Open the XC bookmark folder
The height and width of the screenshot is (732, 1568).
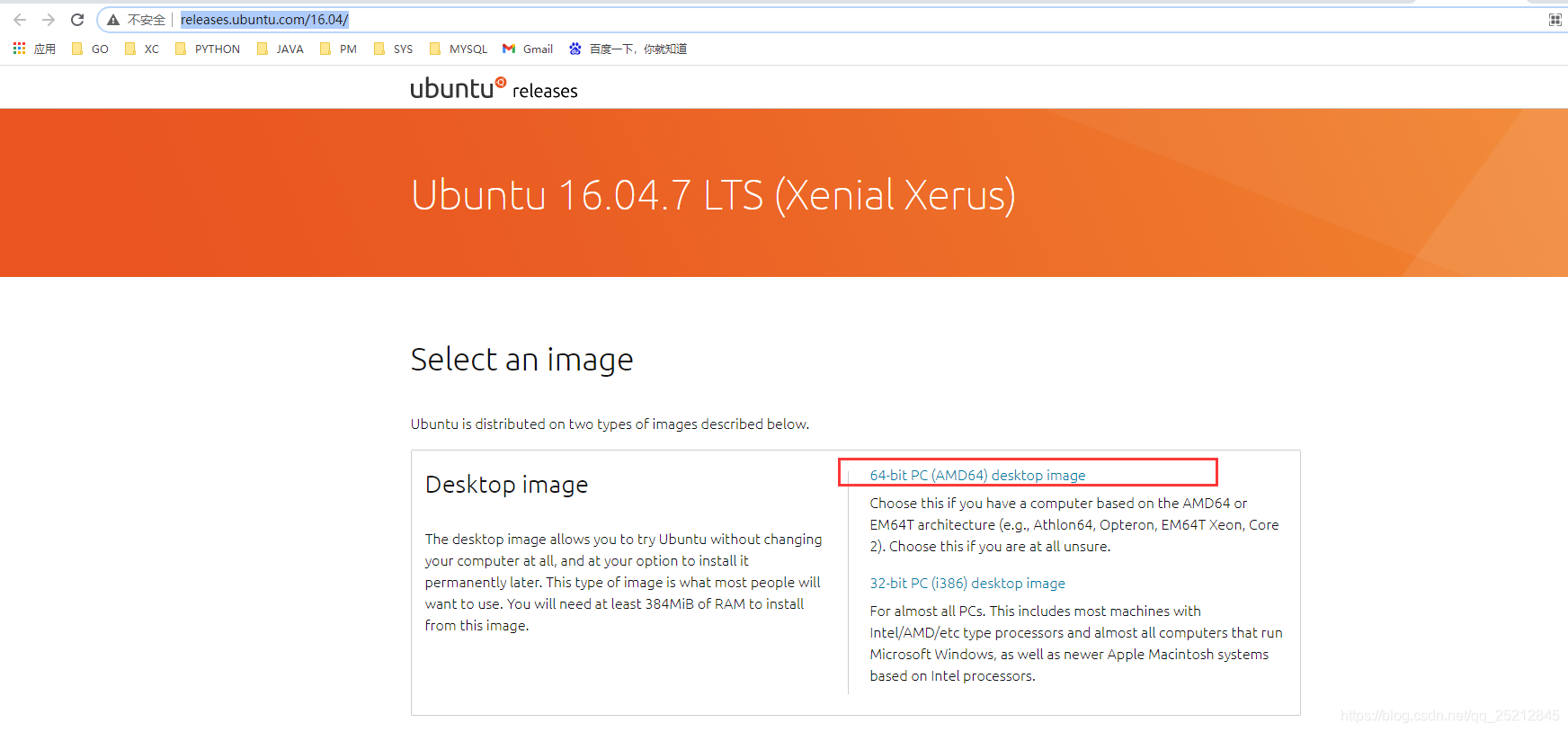[x=142, y=49]
